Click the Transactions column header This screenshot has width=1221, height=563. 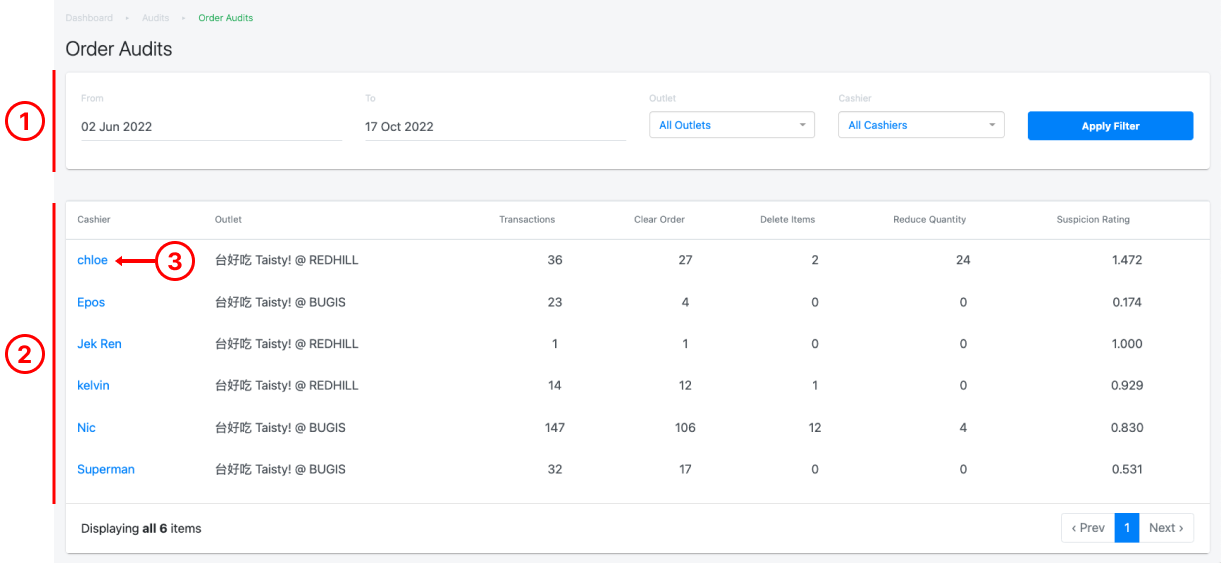(x=527, y=220)
